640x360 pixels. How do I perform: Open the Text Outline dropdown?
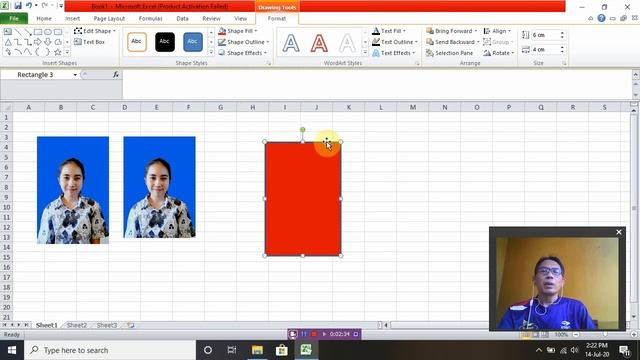(395, 42)
